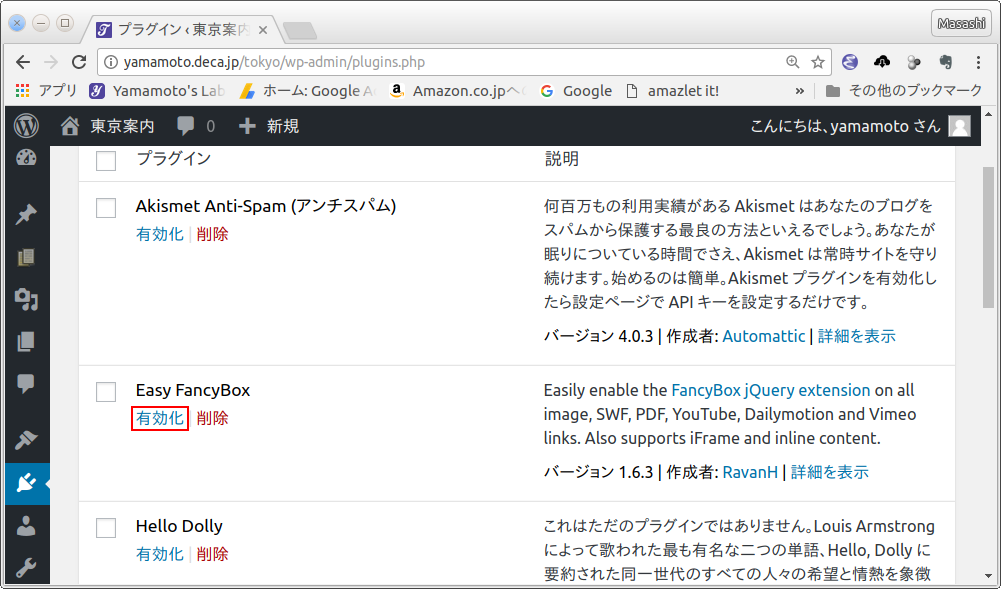Open the Google bookmark
This screenshot has height=589, width=1001.
(x=576, y=91)
